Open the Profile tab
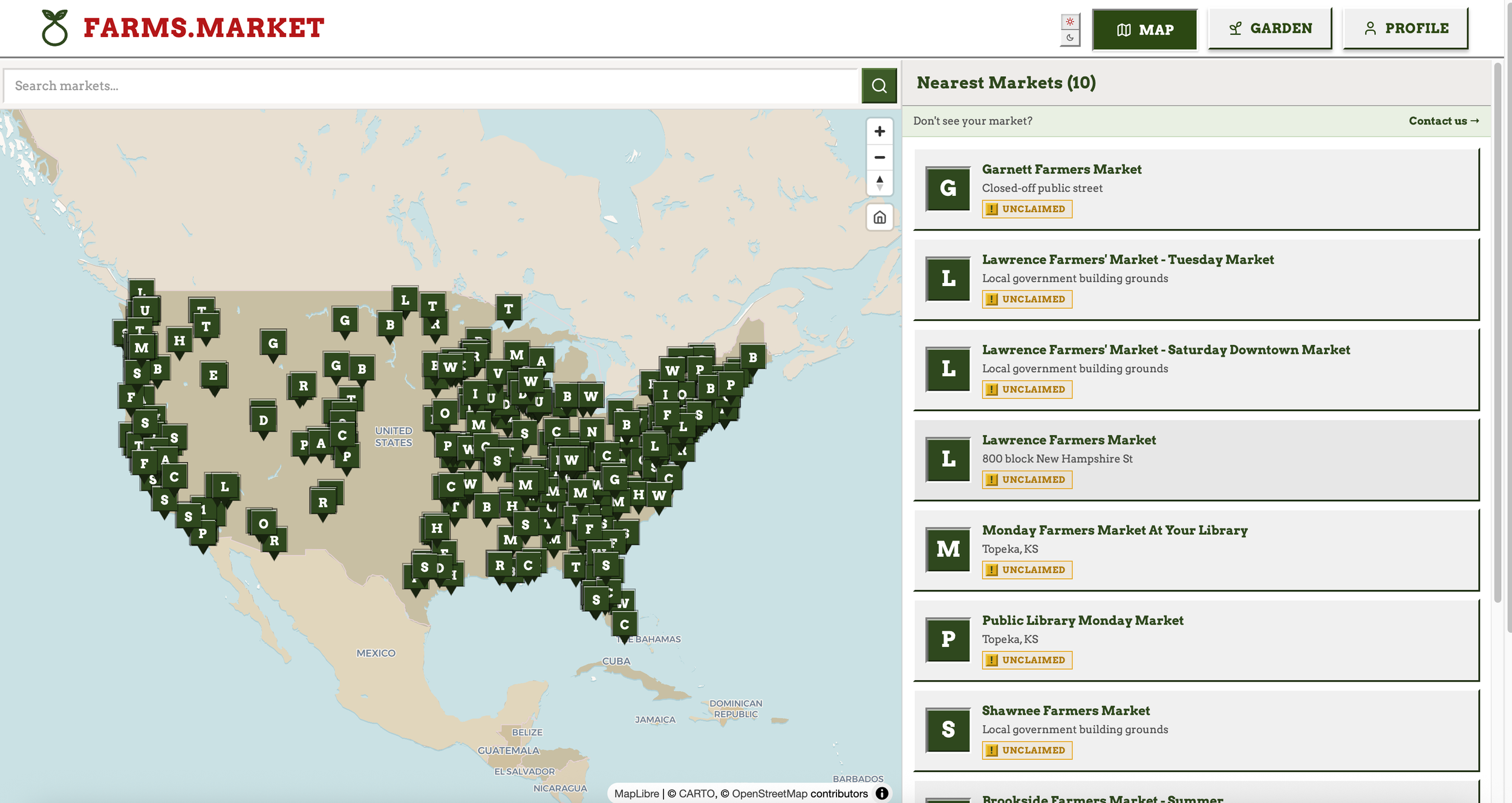The width and height of the screenshot is (1512, 803). [x=1405, y=28]
